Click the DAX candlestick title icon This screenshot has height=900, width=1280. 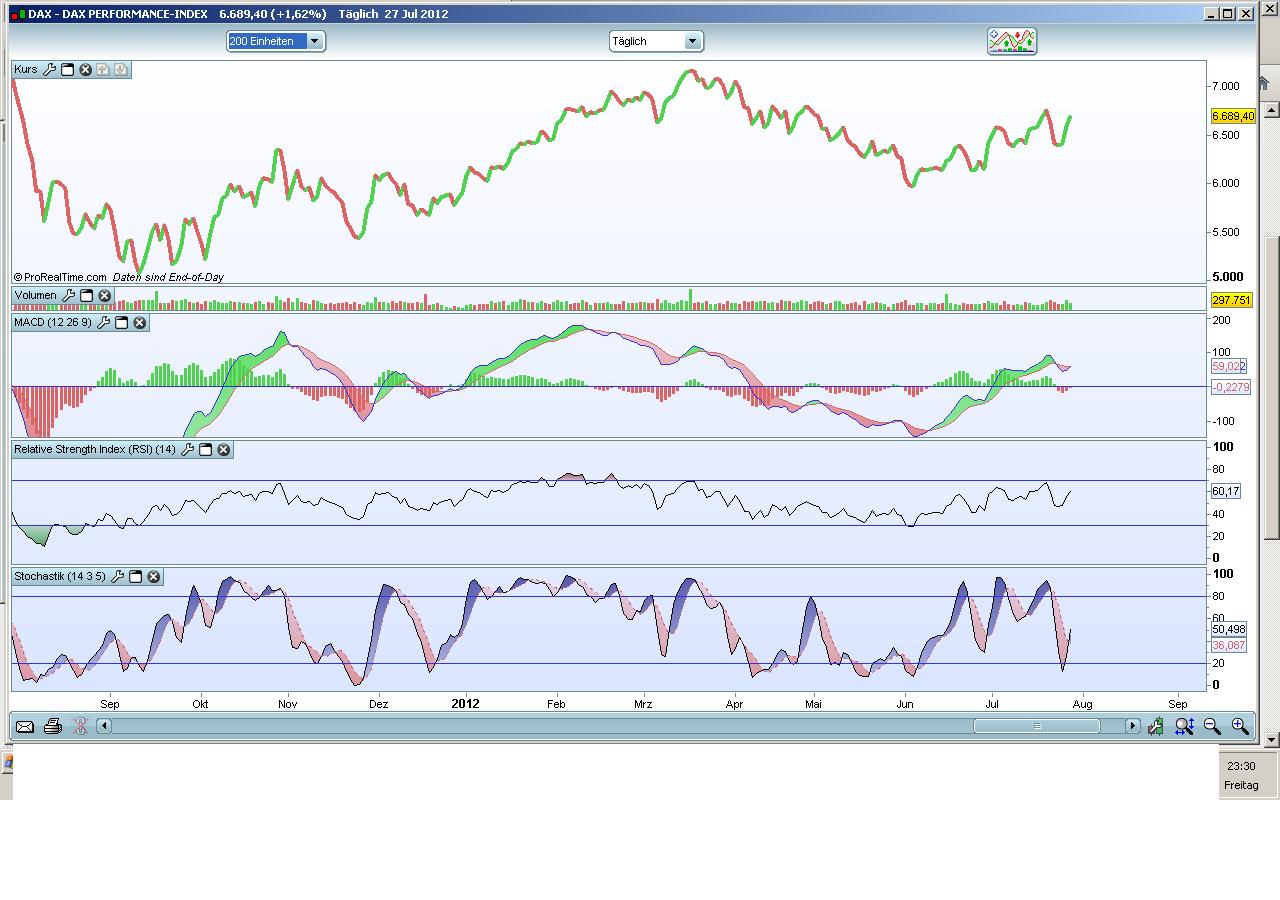[17, 14]
